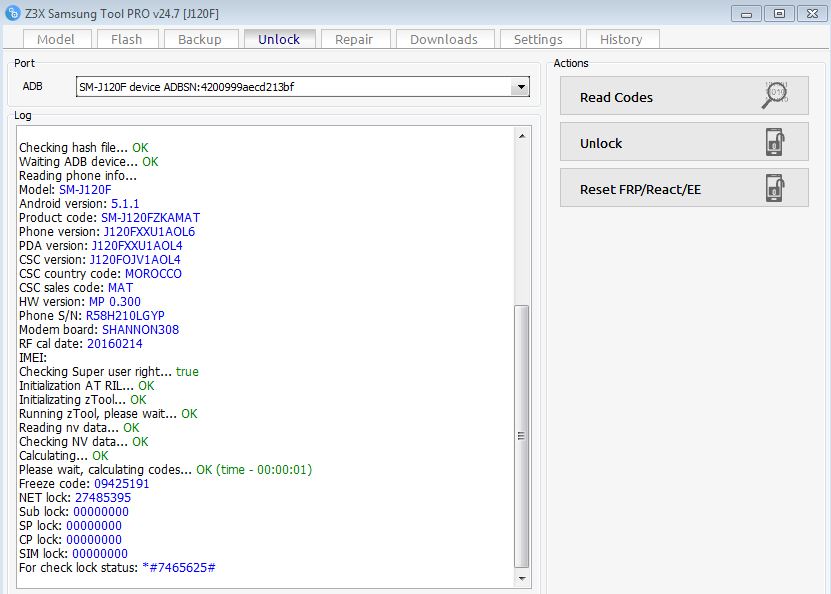Click the log scrollbar up arrow
The height and width of the screenshot is (594, 831).
(522, 136)
